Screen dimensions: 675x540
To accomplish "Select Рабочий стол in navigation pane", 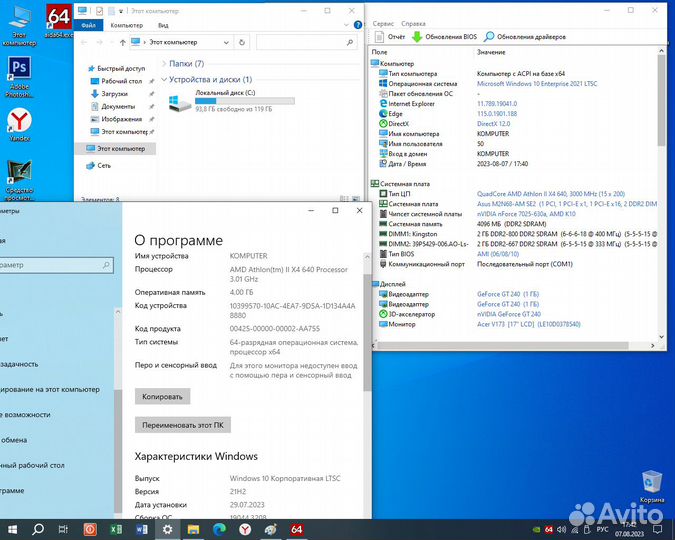I will coord(117,81).
